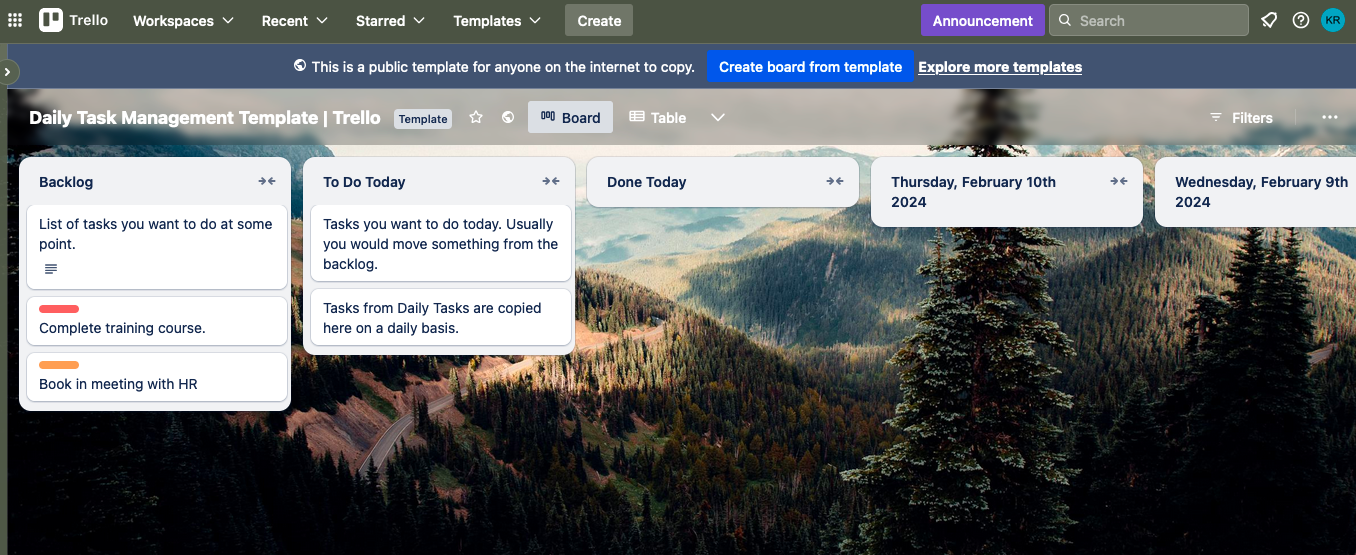Click the red label on Complete training course
Viewport: 1356px width, 555px height.
tap(59, 309)
